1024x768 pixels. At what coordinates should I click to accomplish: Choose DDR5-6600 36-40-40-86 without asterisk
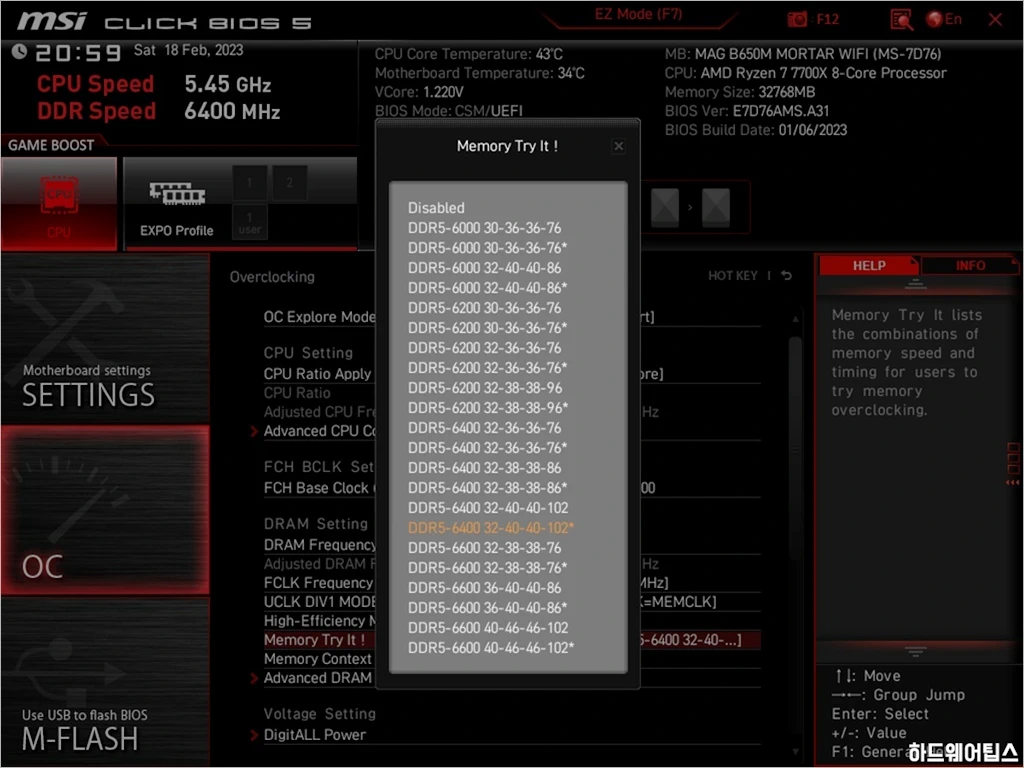pos(485,588)
